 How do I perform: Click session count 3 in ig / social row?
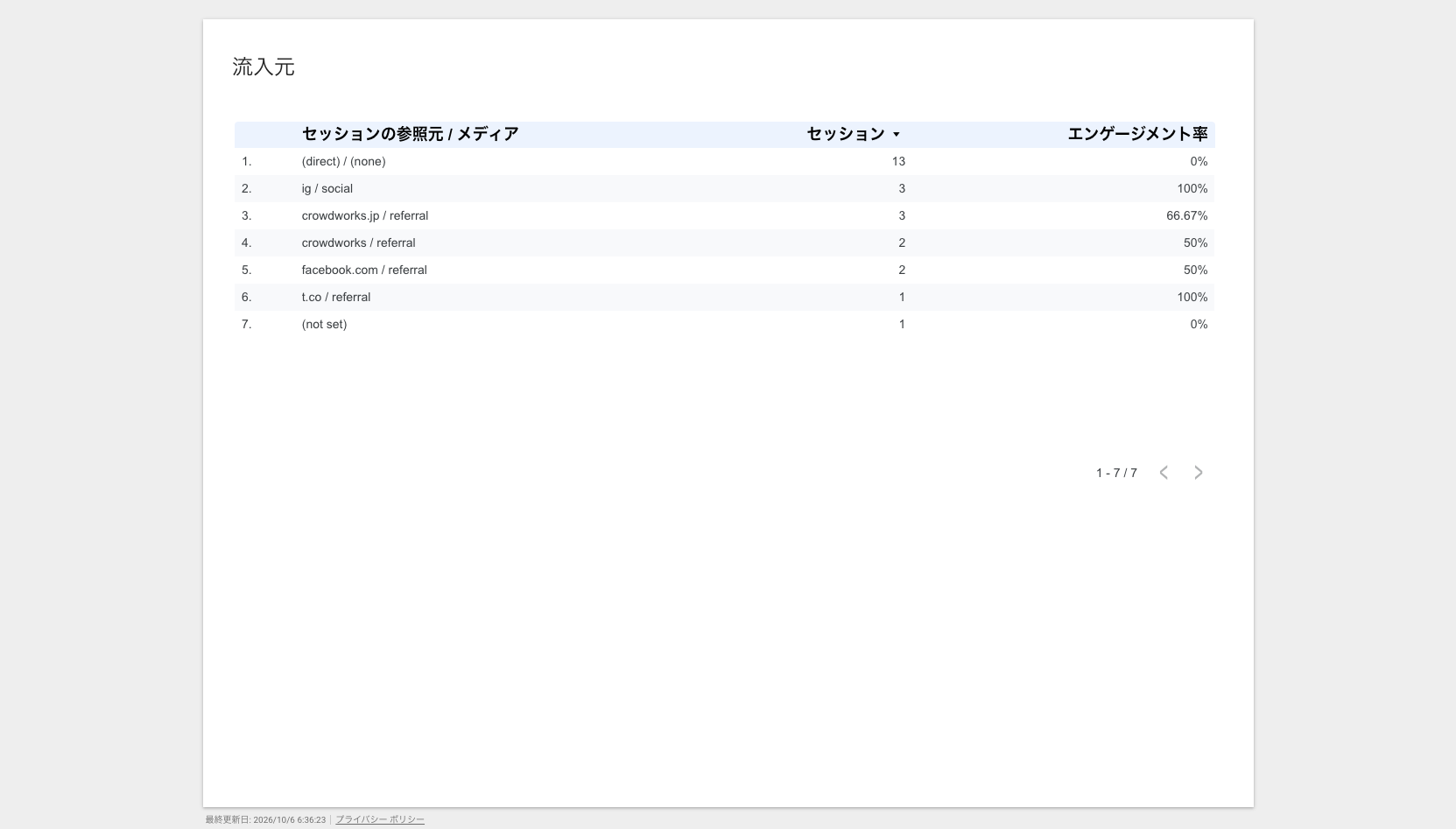click(x=902, y=188)
